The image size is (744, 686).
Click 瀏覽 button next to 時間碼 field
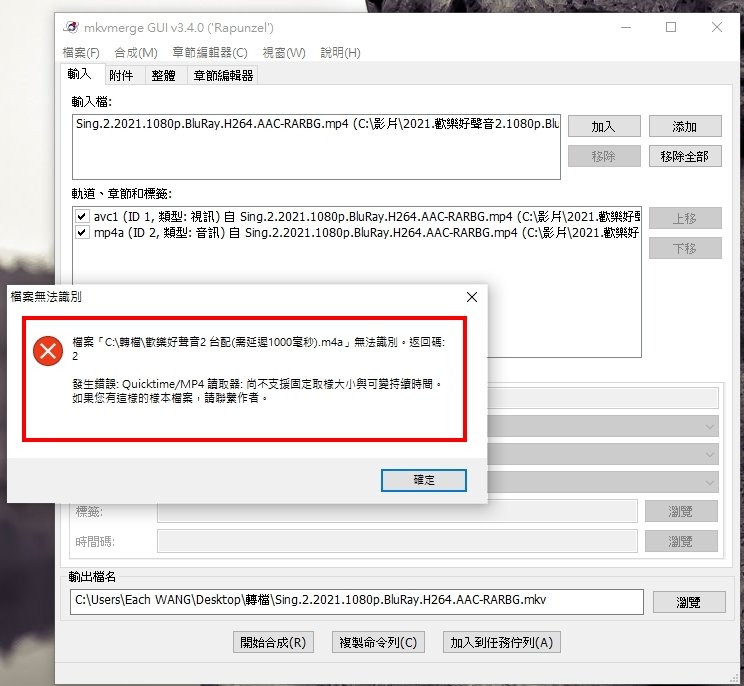click(681, 541)
